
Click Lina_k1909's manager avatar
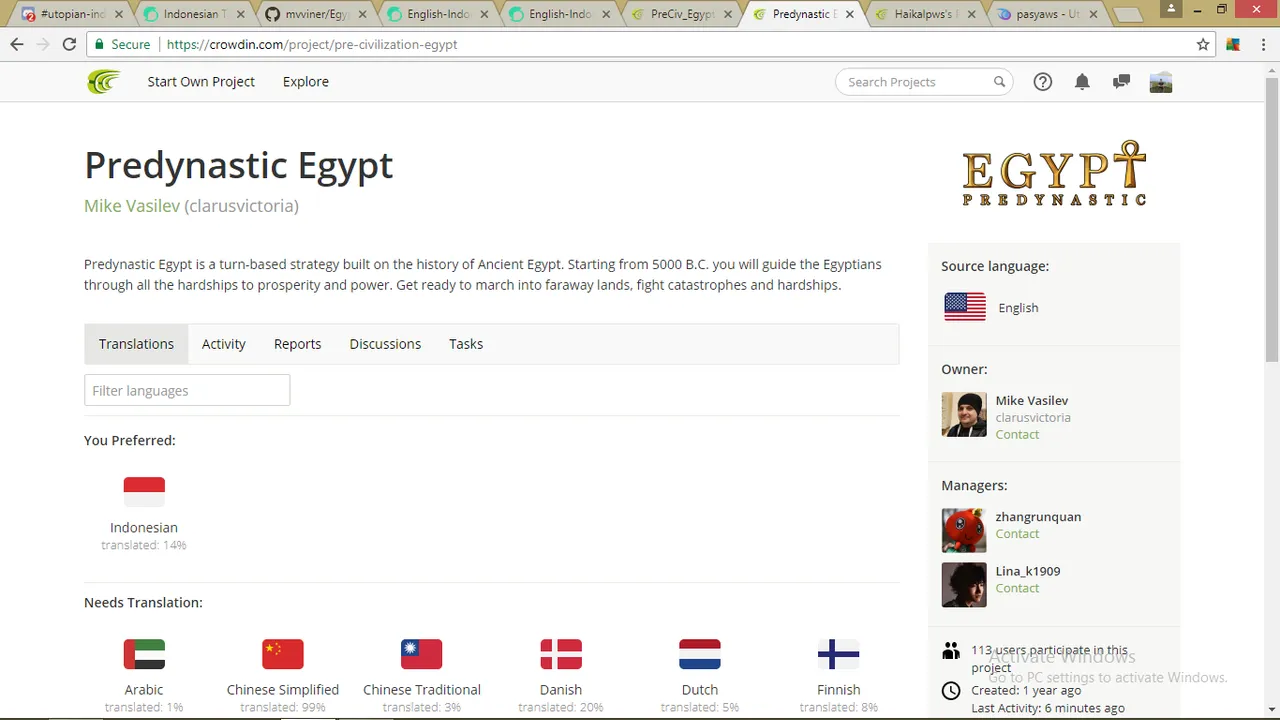(964, 584)
